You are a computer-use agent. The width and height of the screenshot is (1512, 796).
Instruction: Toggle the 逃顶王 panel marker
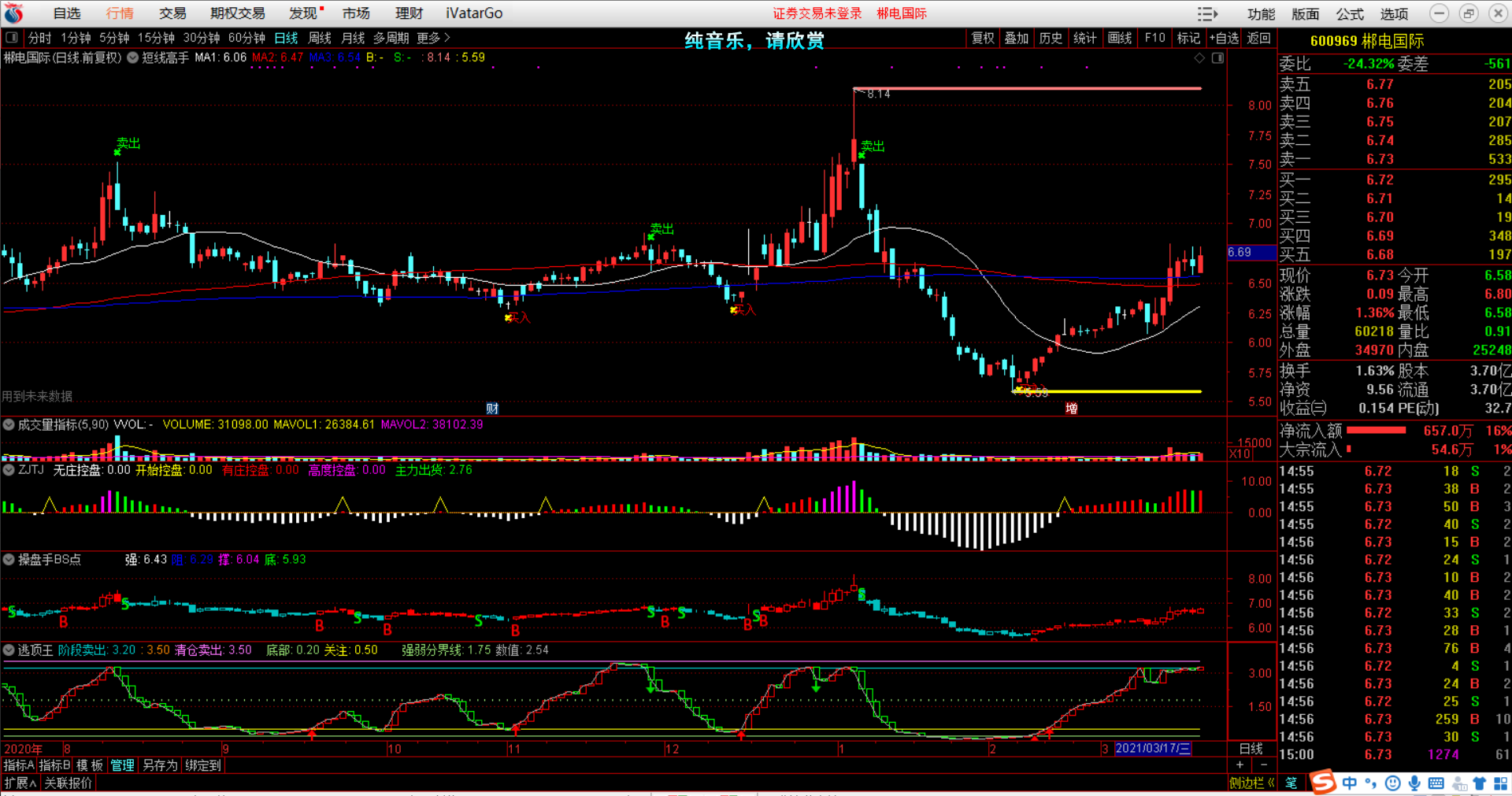pos(9,650)
